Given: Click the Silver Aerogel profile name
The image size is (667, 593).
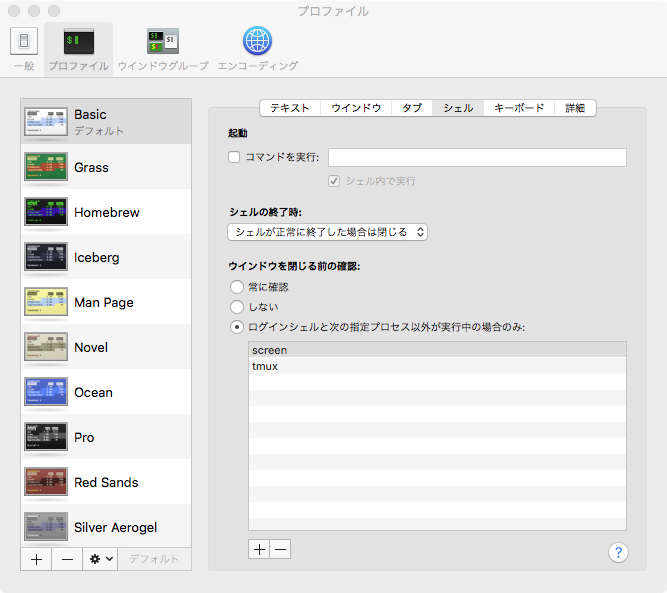Looking at the screenshot, I should pyautogui.click(x=116, y=527).
